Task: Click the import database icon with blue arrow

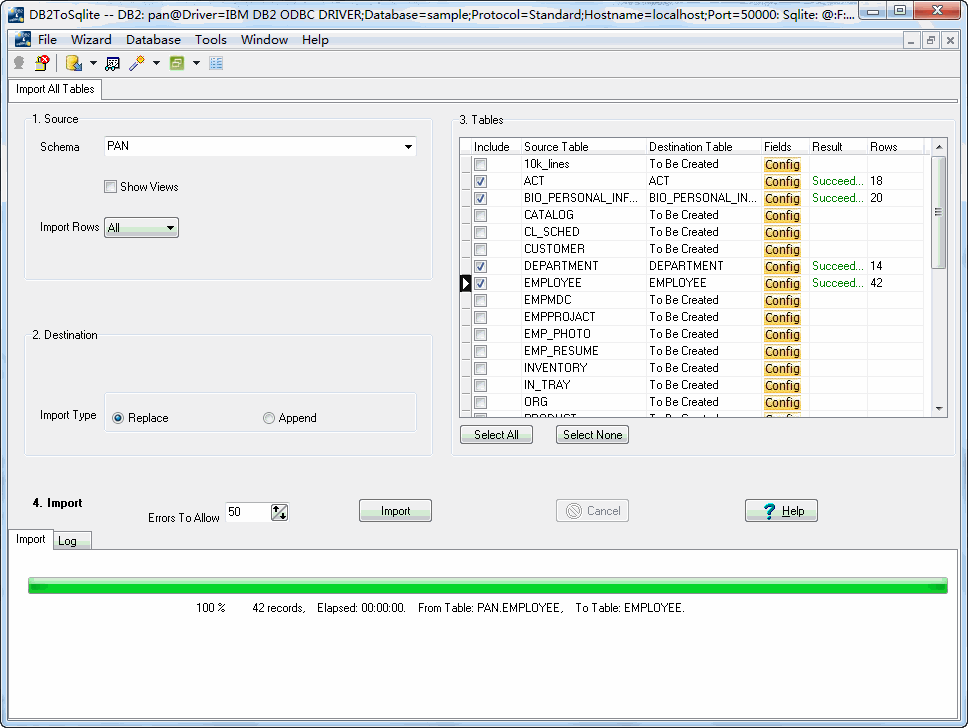Action: [74, 63]
